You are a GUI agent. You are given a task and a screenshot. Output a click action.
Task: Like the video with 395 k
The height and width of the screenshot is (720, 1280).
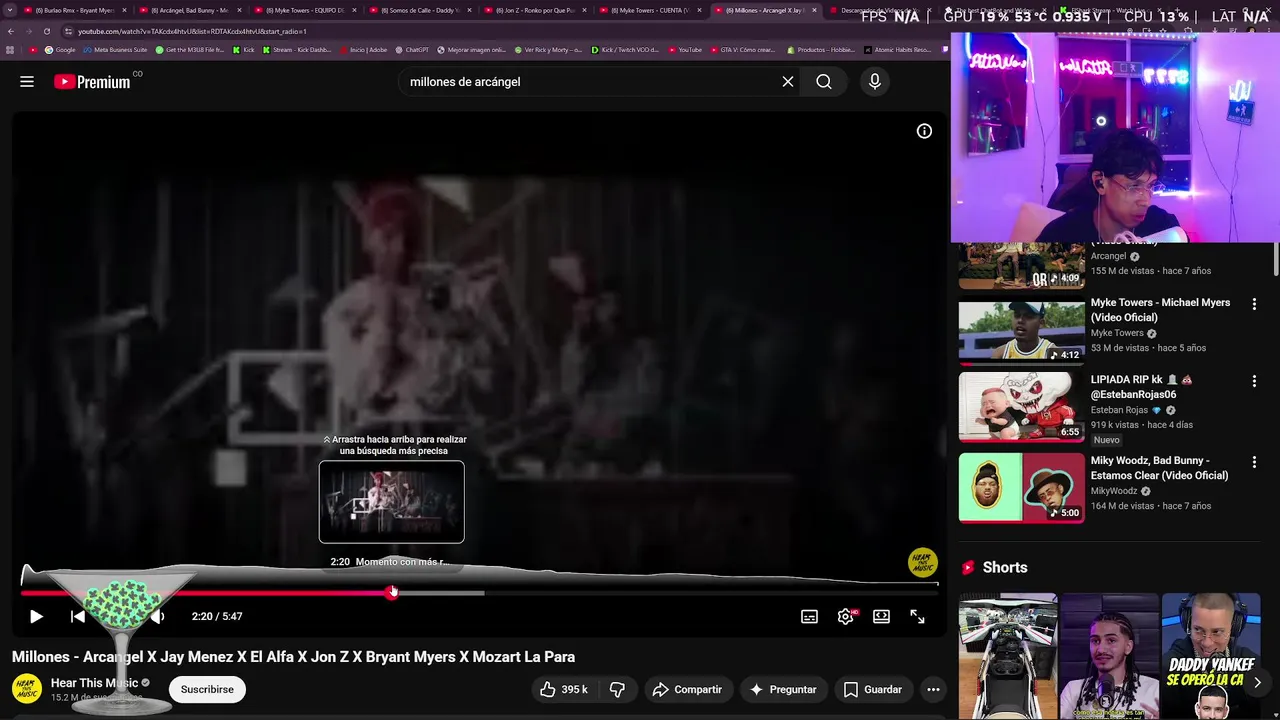(563, 689)
